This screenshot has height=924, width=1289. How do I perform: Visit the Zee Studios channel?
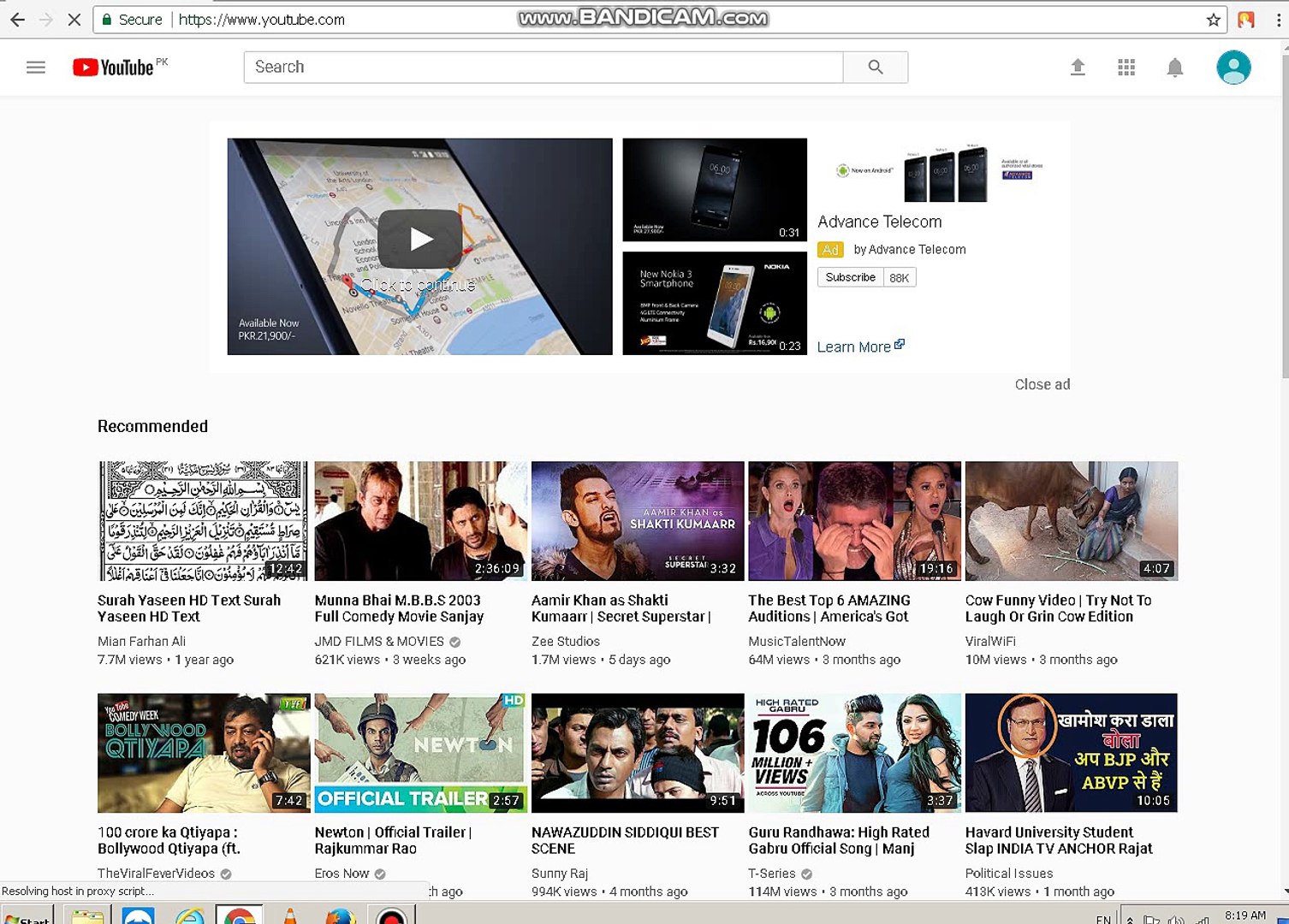pos(566,641)
